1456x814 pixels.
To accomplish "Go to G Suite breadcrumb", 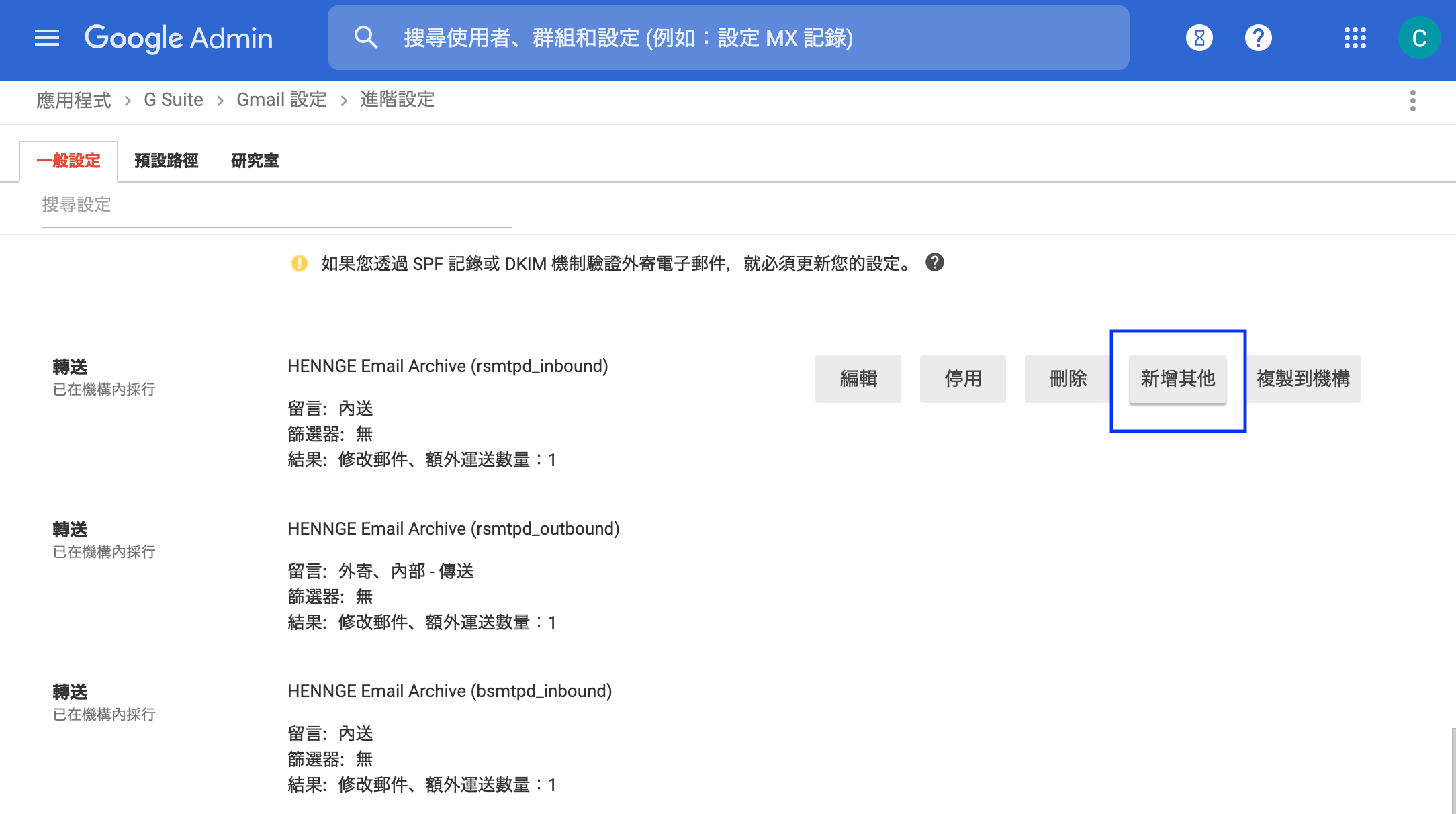I will point(173,100).
